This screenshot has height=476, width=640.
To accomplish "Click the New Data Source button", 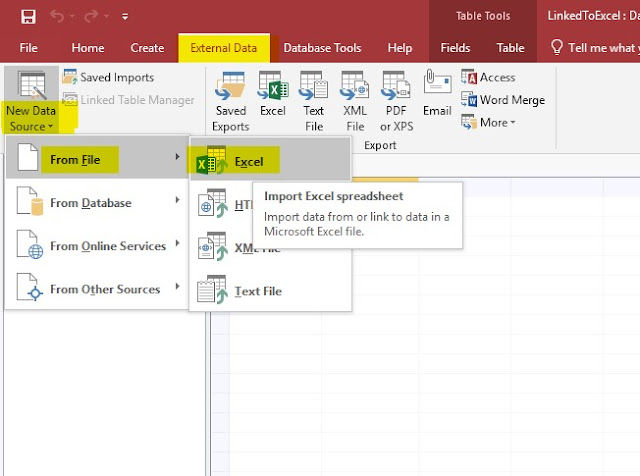I will click(31, 101).
